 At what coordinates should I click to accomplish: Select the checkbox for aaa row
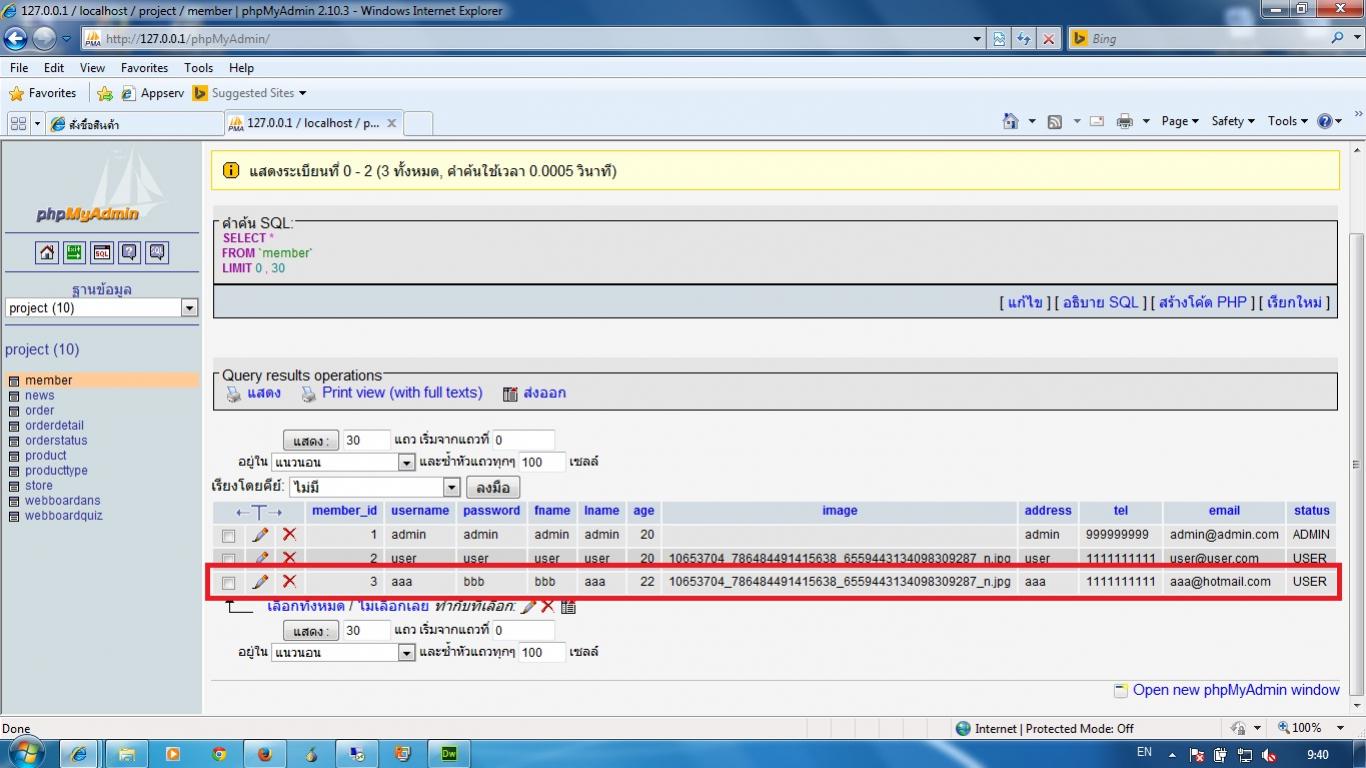click(x=229, y=582)
